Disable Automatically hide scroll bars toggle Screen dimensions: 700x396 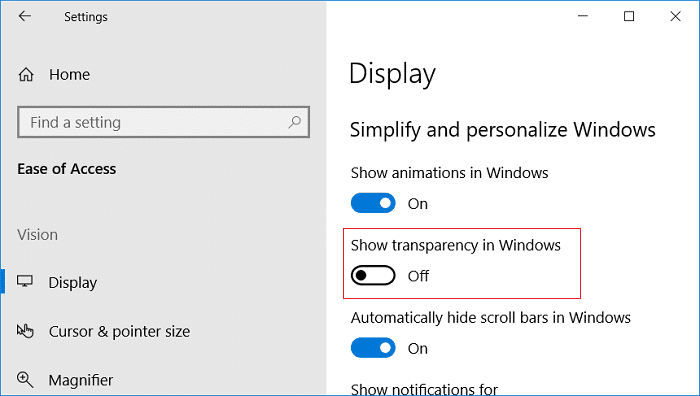(373, 348)
